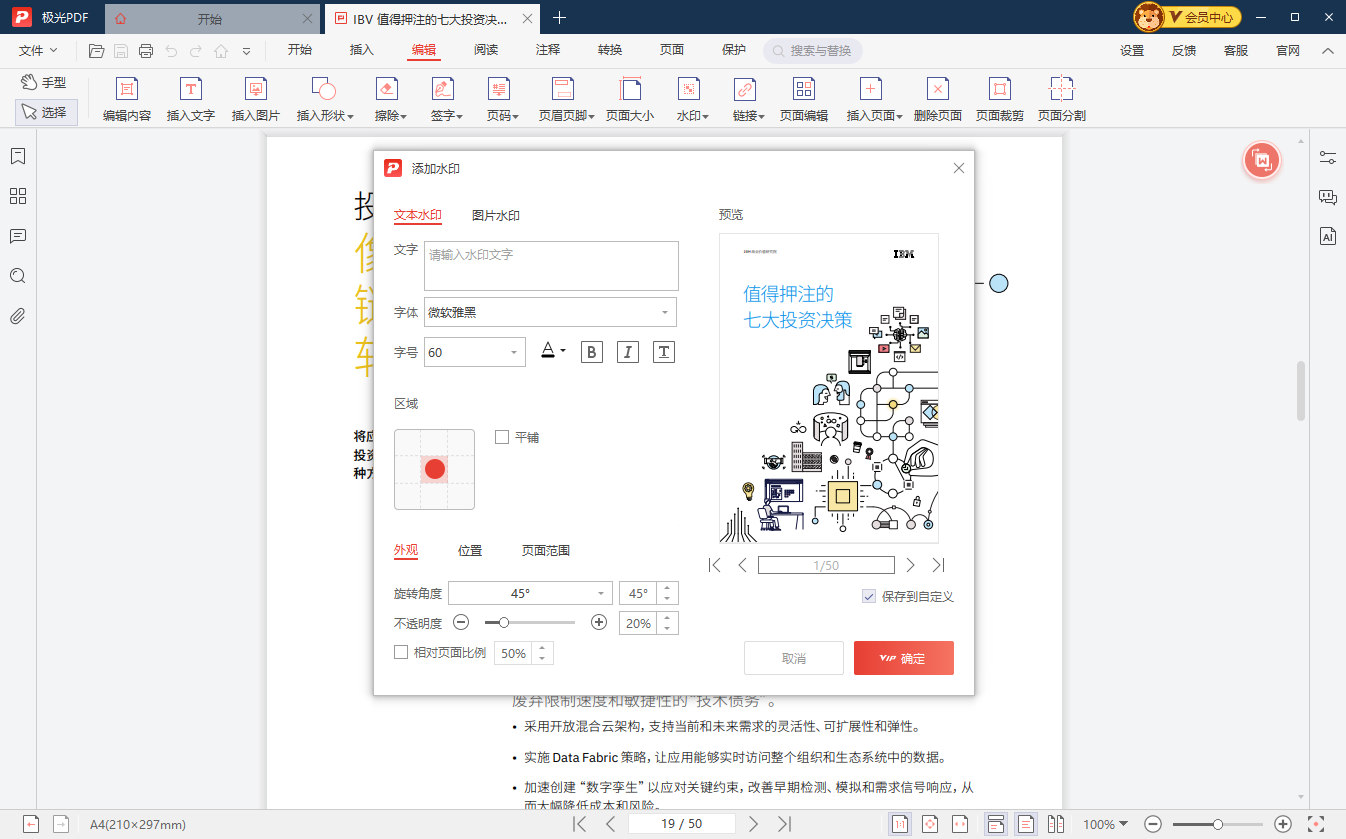1346x839 pixels.
Task: Open the properties sliders icon on right sidebar
Action: [x=1328, y=157]
